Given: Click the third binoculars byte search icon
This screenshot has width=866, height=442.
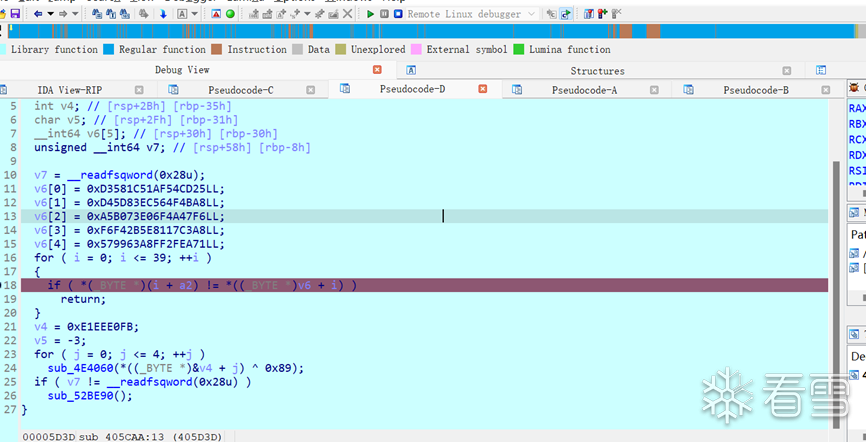Looking at the screenshot, I should (x=125, y=14).
